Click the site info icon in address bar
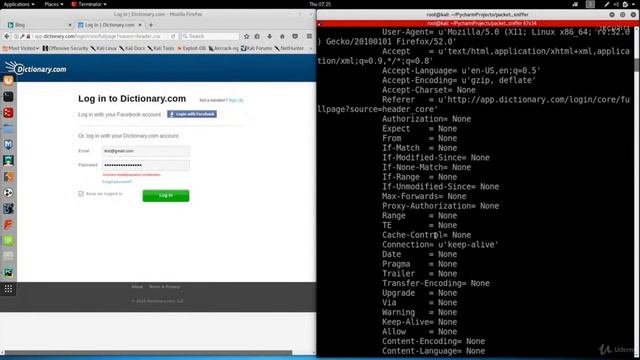This screenshot has width=640, height=360. pos(16,36)
